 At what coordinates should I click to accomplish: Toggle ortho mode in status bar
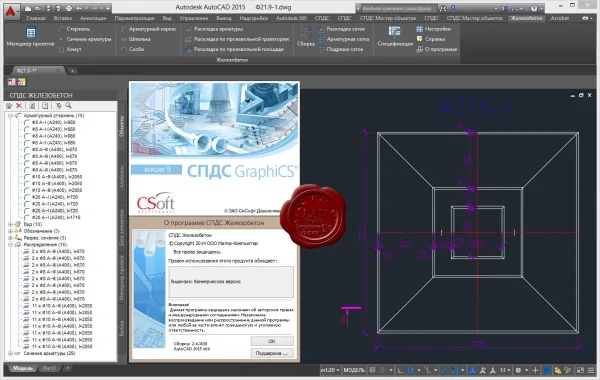400,370
